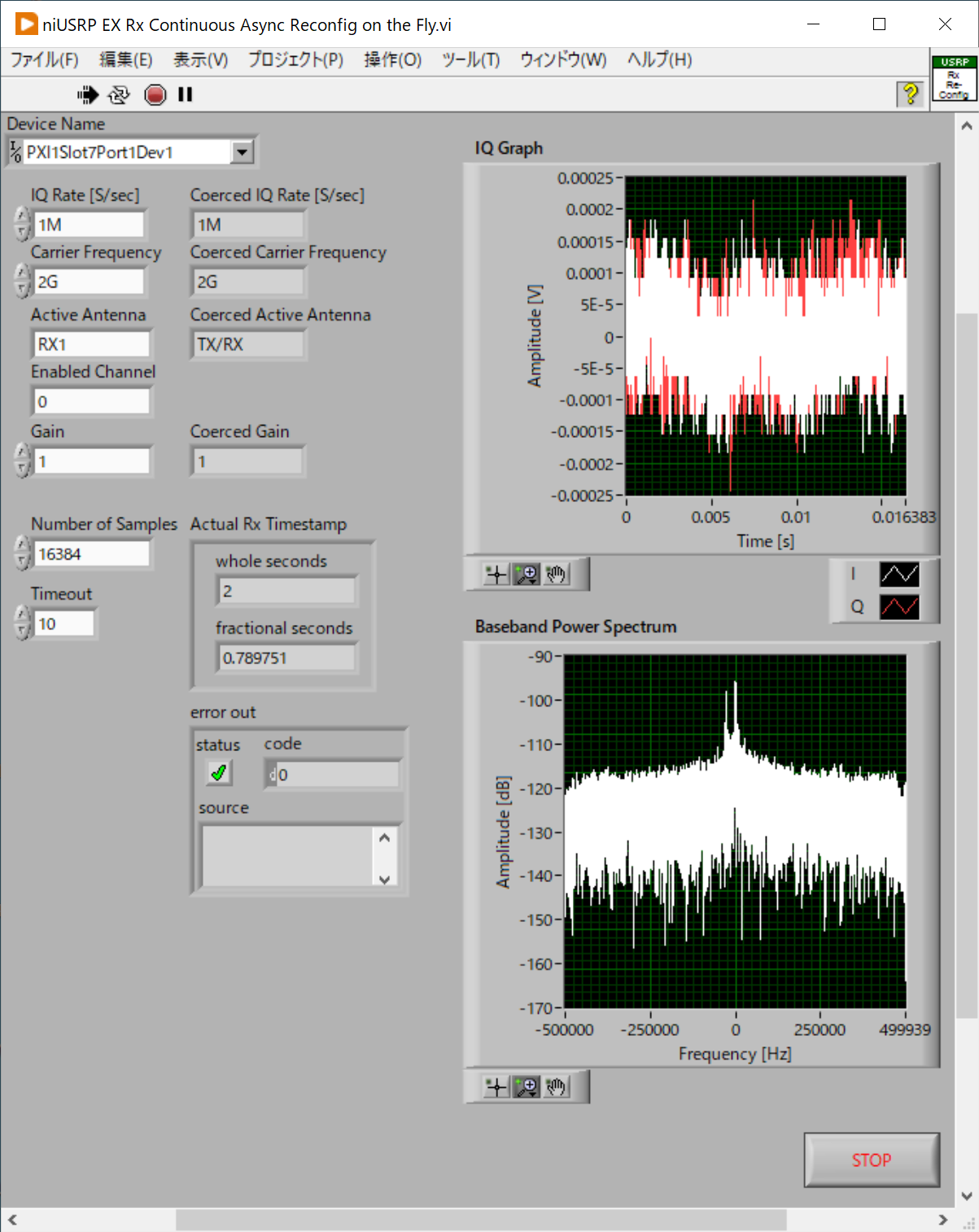Click the window vertical scrollbar down arrow
This screenshot has width=979, height=1232.
[966, 1196]
